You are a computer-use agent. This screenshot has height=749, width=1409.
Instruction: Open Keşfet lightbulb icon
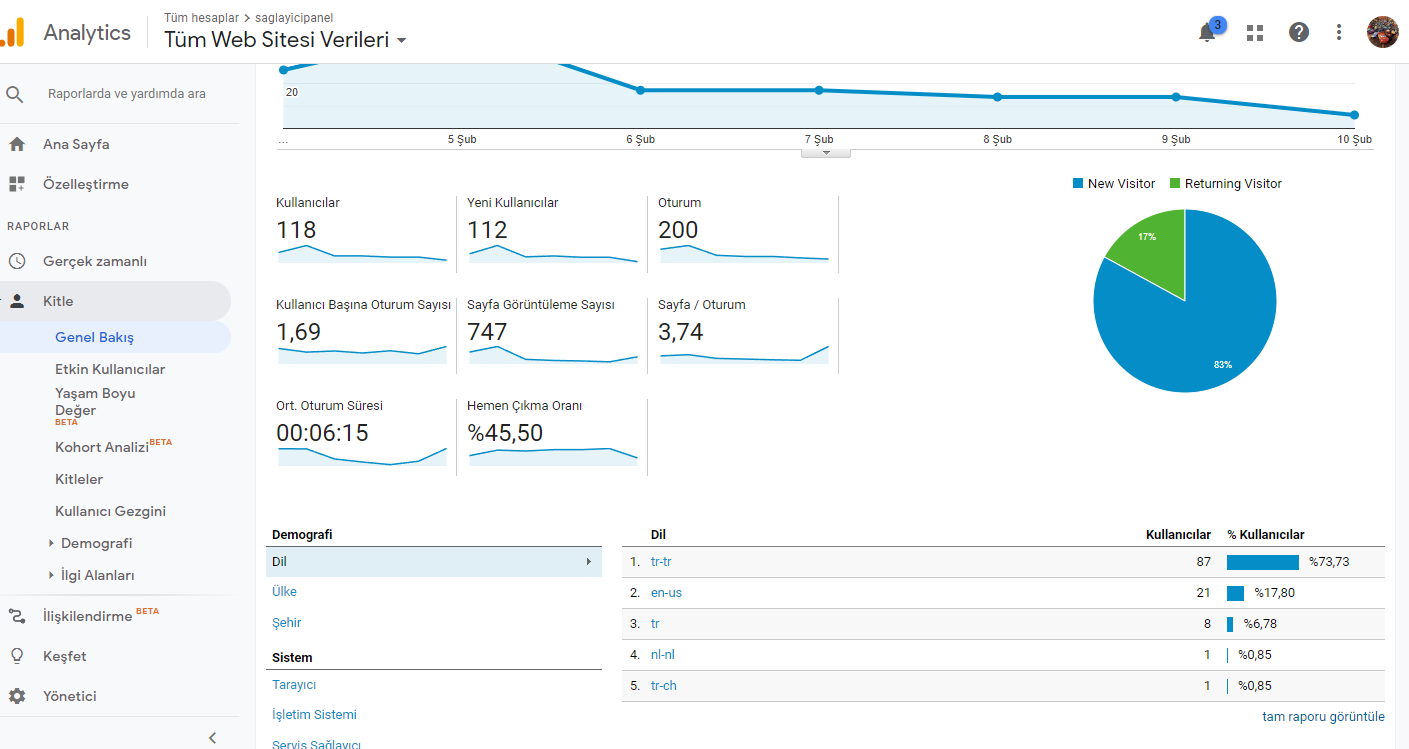[16, 656]
